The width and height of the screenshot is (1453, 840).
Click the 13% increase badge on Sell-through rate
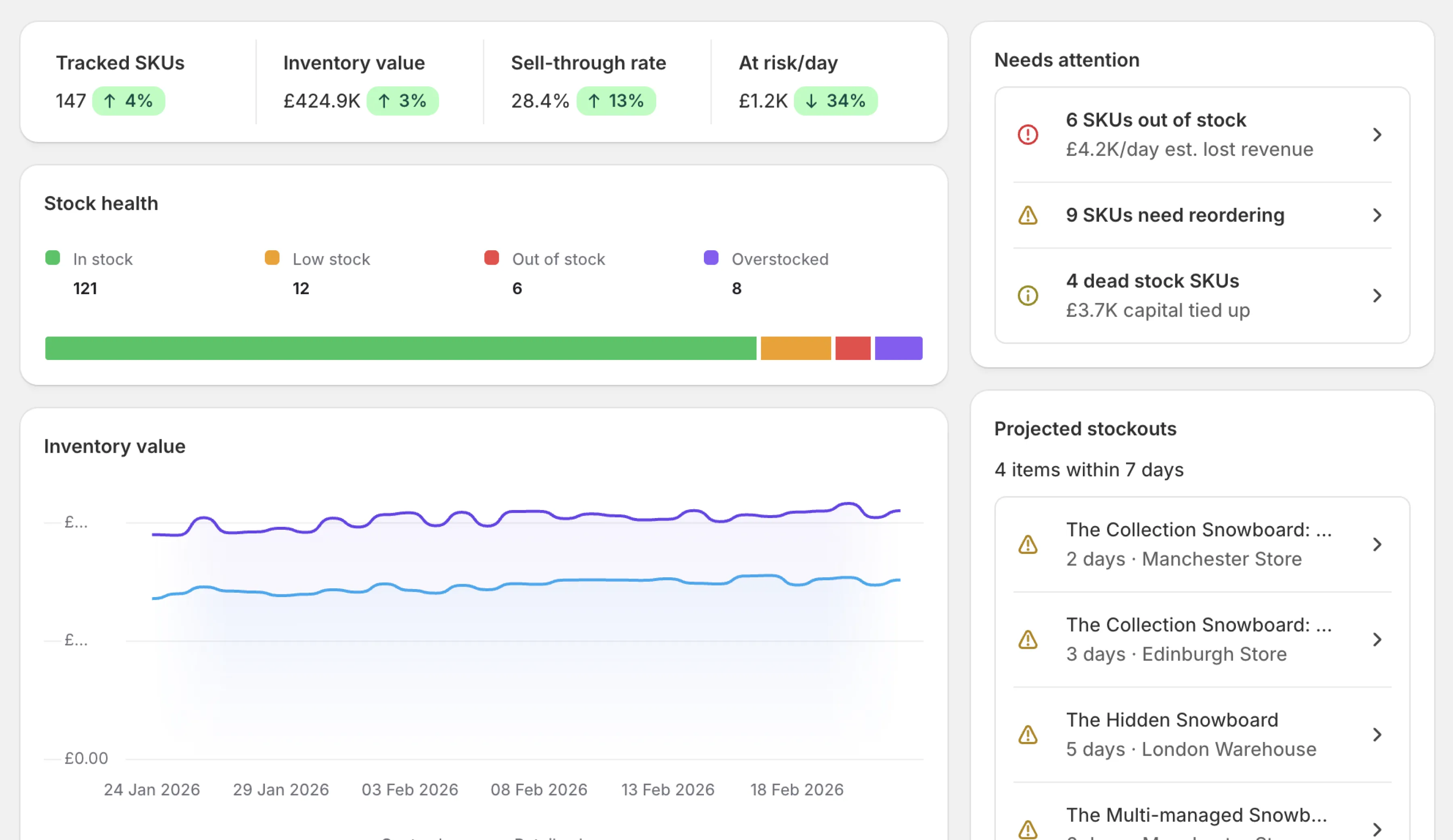tap(616, 101)
